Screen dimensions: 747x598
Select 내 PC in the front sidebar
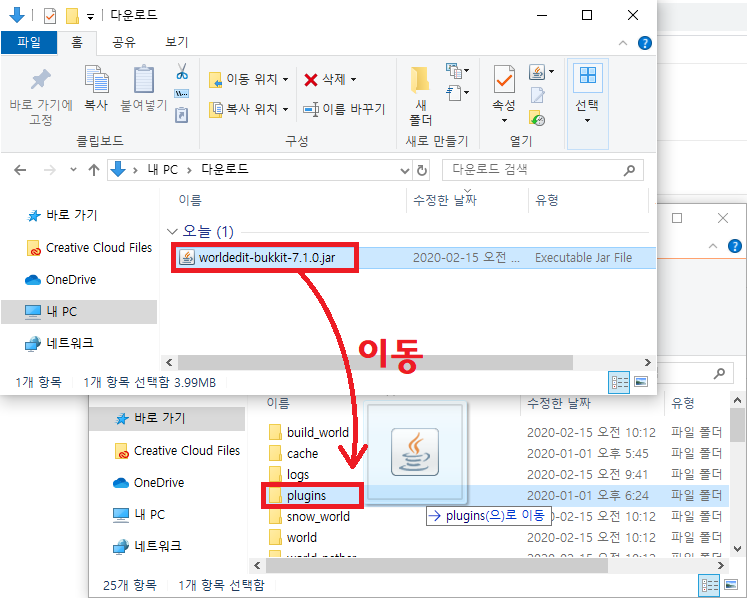(x=79, y=312)
